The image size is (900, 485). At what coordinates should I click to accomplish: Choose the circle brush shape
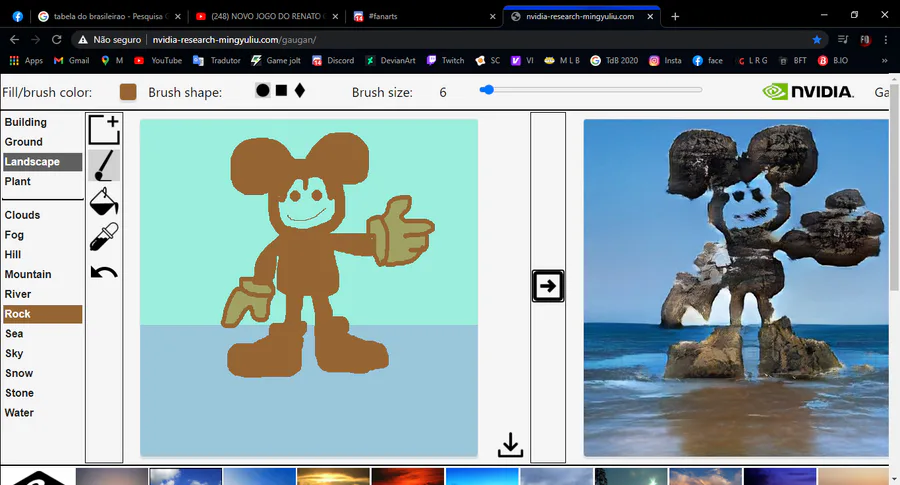pos(263,90)
